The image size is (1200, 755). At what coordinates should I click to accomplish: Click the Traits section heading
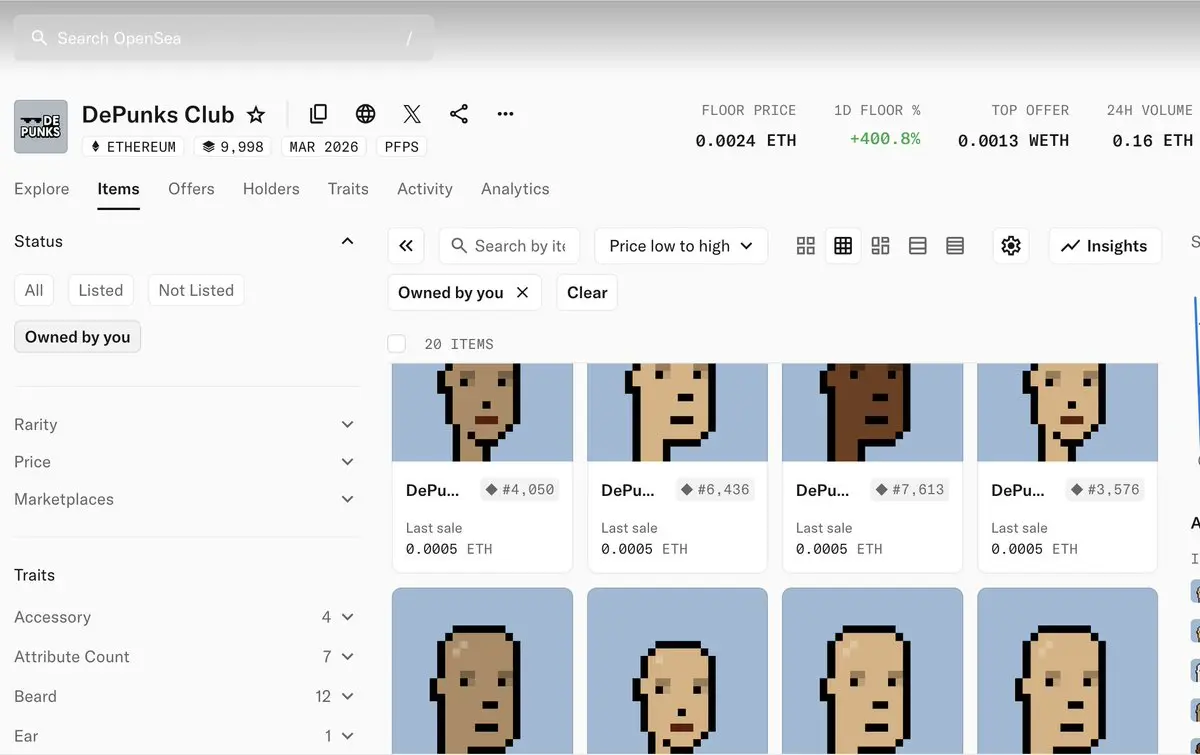(35, 575)
